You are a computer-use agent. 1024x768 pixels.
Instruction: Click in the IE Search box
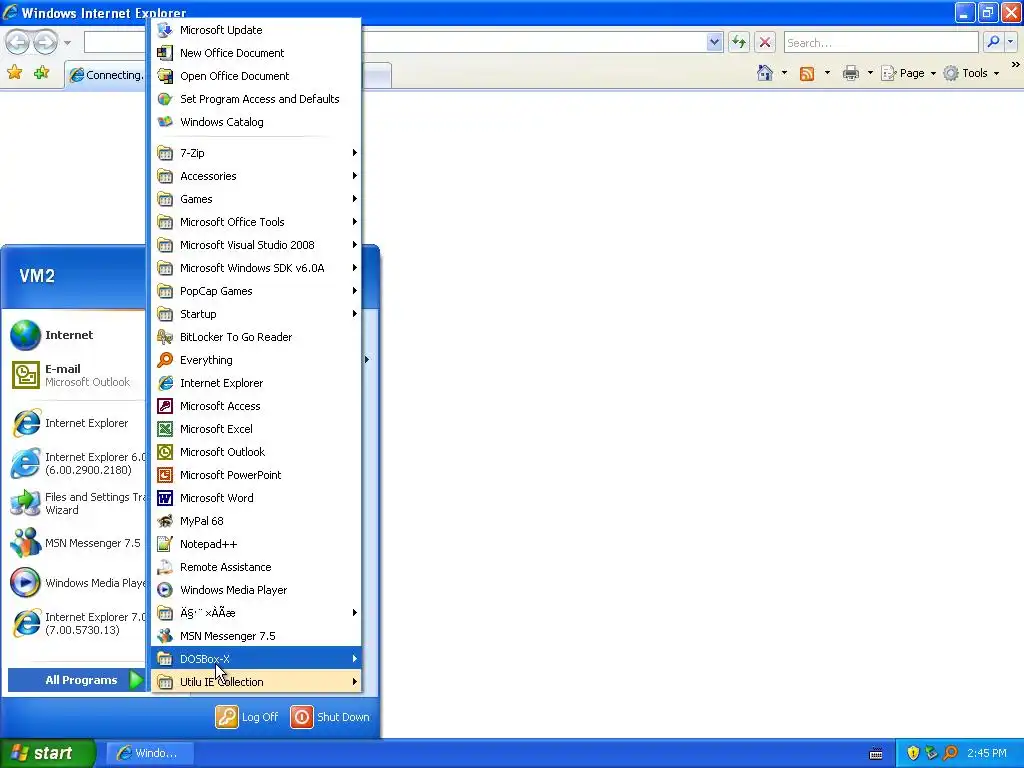(880, 42)
